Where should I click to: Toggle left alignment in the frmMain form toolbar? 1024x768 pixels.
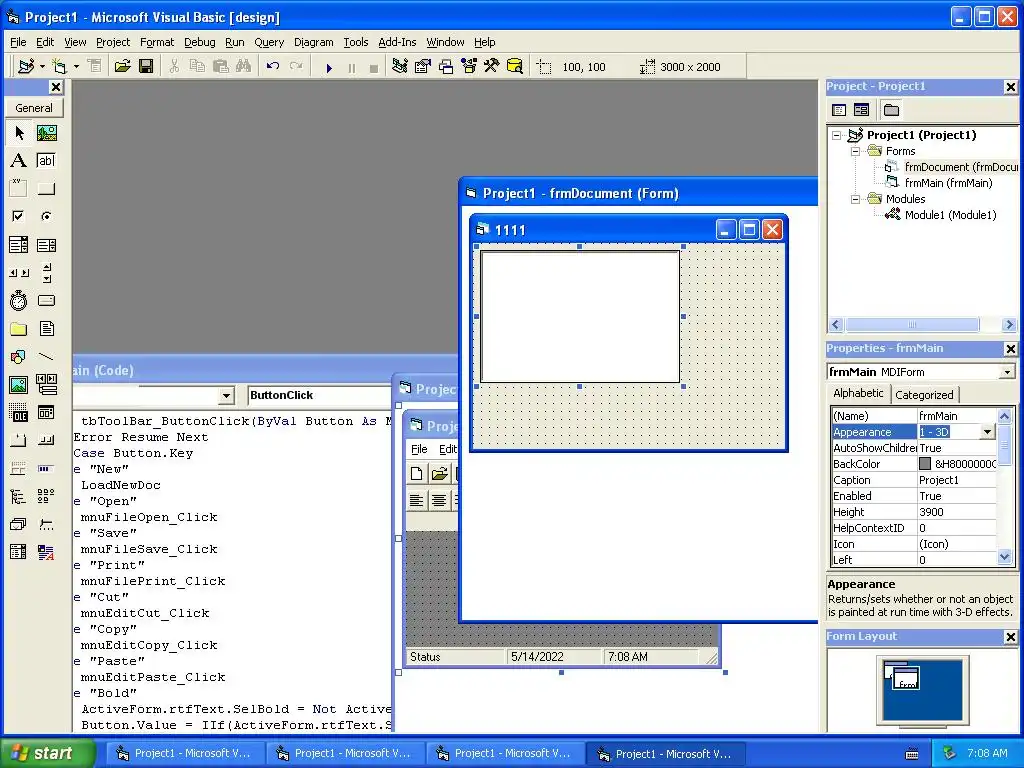[x=416, y=501]
